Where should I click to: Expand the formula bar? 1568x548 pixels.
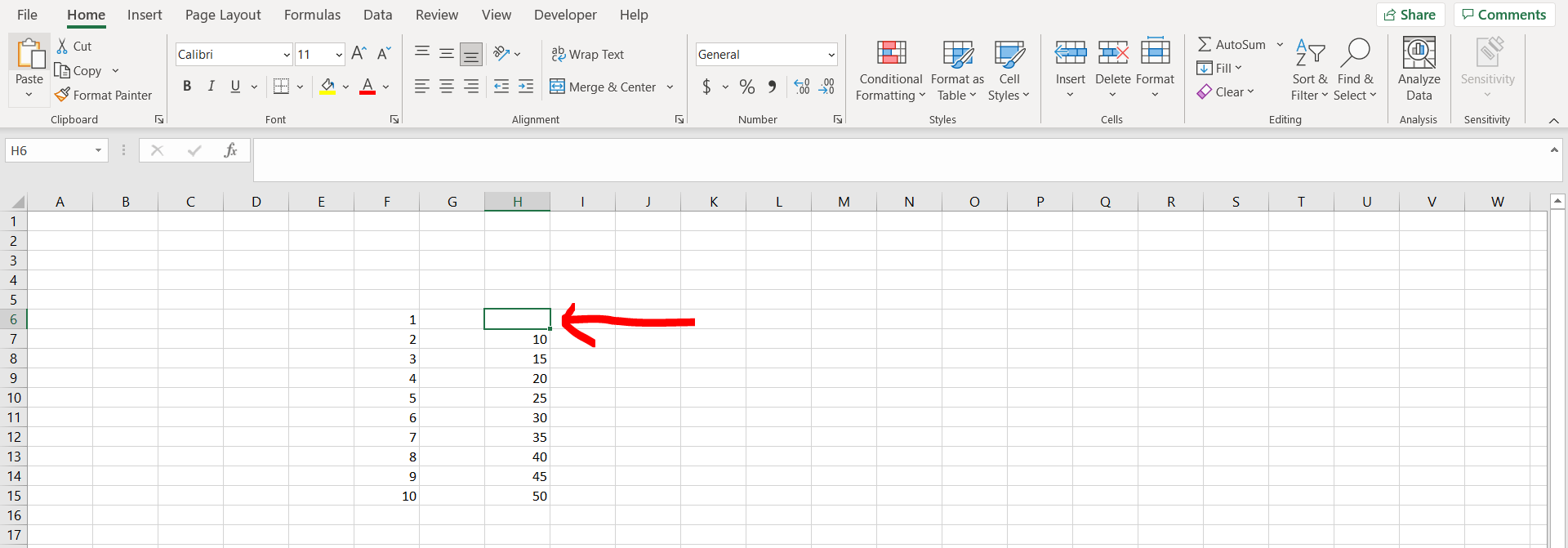tap(1554, 149)
